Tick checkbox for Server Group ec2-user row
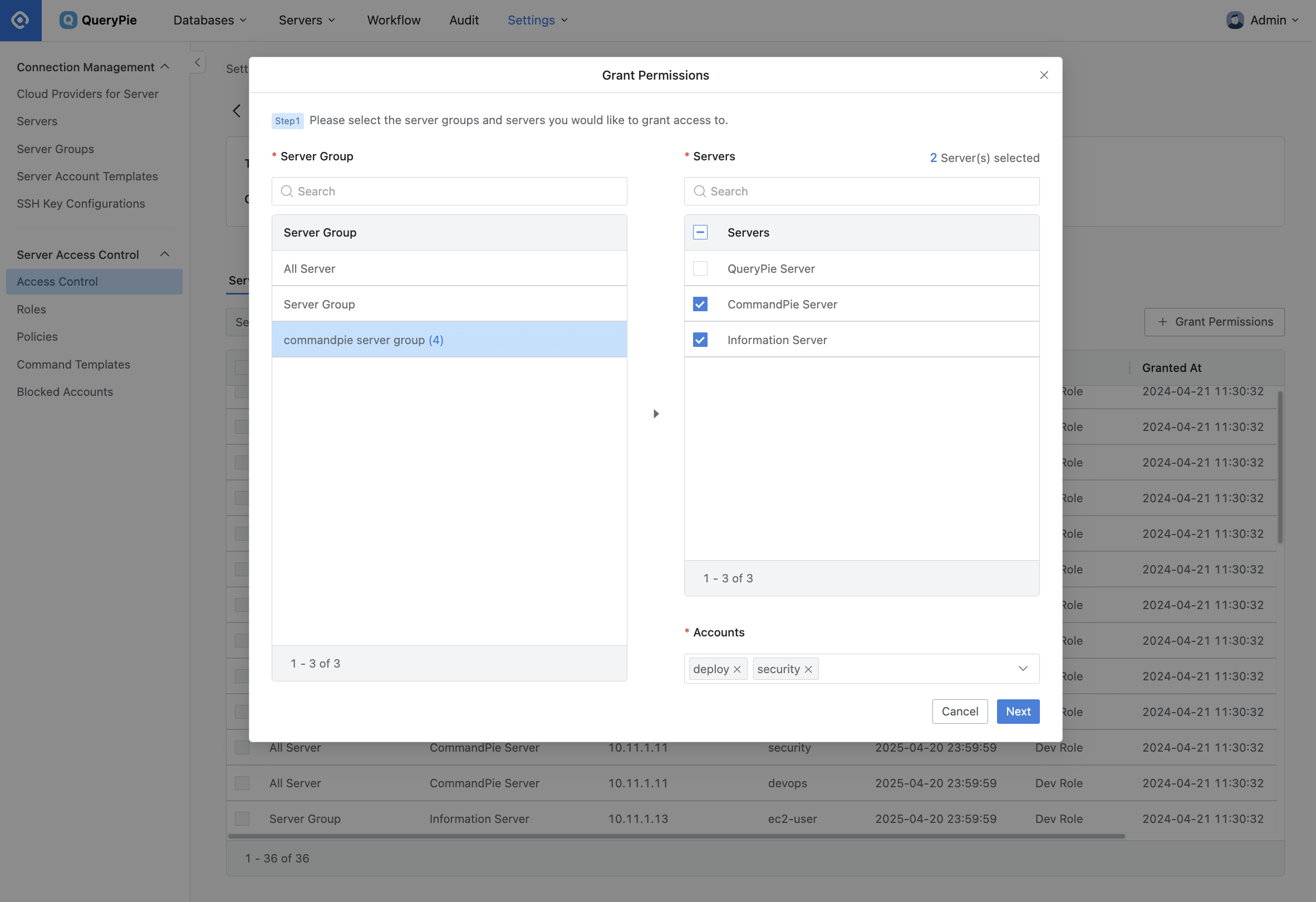This screenshot has height=902, width=1316. coord(242,819)
